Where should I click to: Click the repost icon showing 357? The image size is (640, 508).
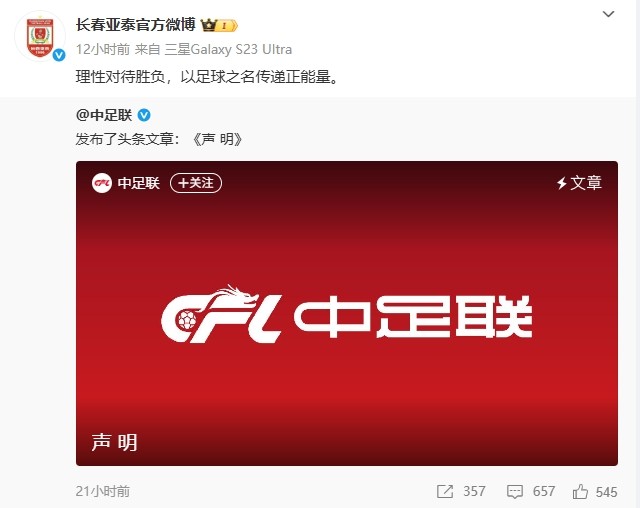444,491
